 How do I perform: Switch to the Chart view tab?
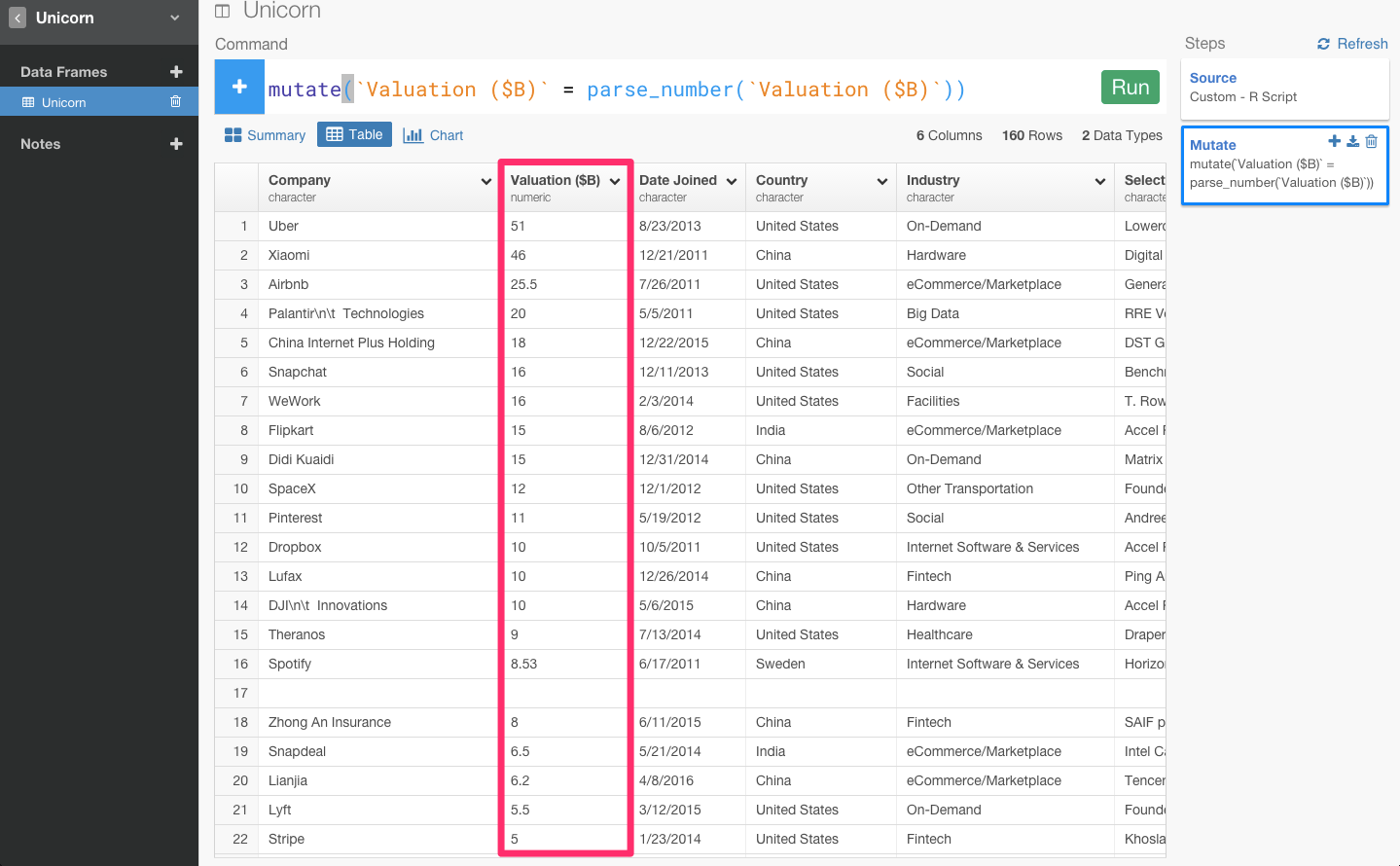pyautogui.click(x=433, y=135)
